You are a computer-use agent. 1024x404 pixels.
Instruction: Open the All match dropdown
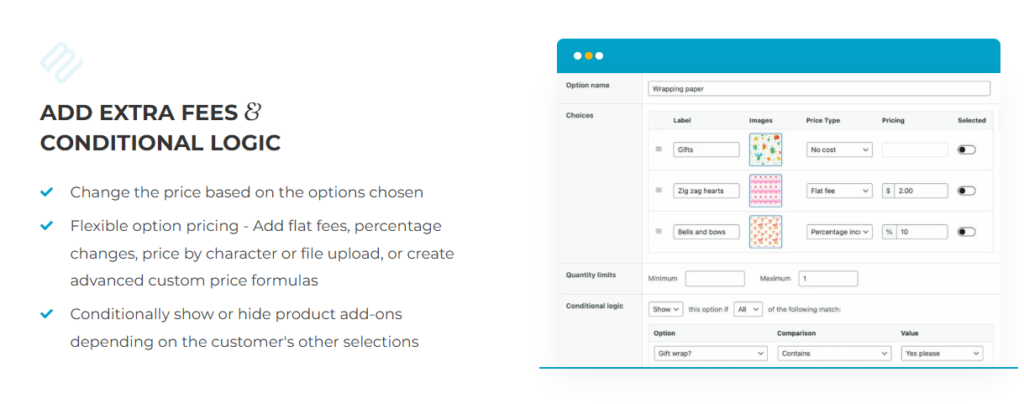pos(748,309)
